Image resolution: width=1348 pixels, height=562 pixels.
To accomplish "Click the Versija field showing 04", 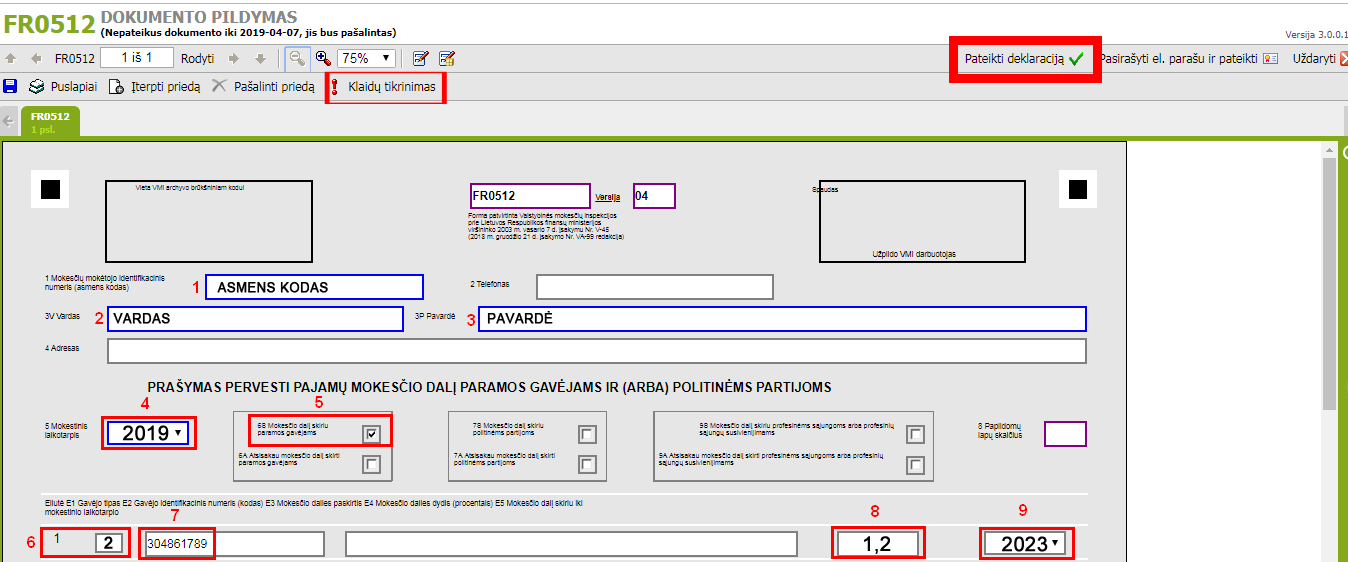I will (x=654, y=196).
